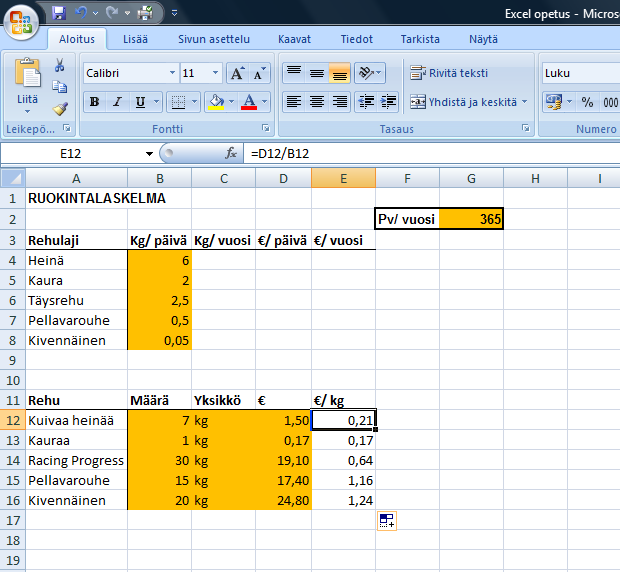Open the Calibri font name dropdown
This screenshot has height=572, width=620.
(x=172, y=73)
